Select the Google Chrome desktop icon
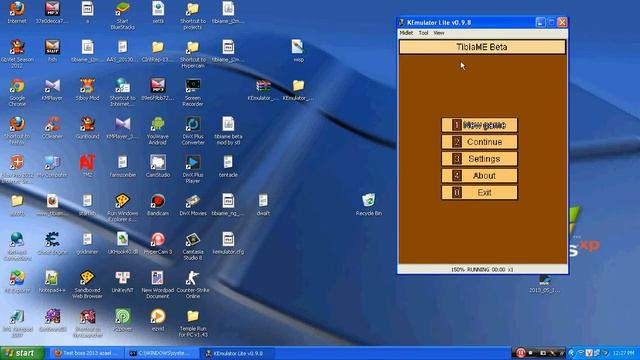The image size is (640, 360). [x=17, y=92]
